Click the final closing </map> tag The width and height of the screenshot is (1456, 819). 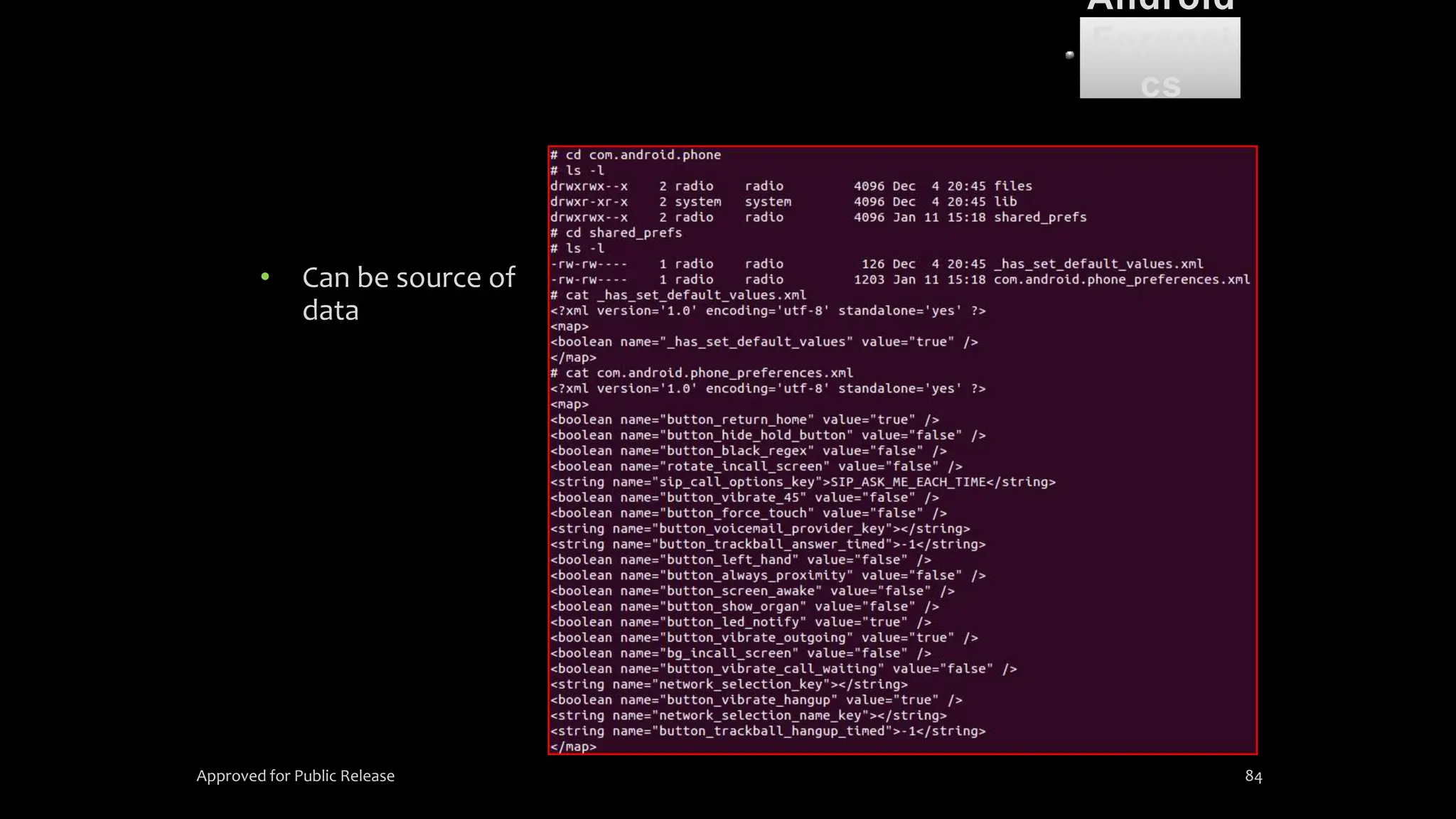[573, 747]
